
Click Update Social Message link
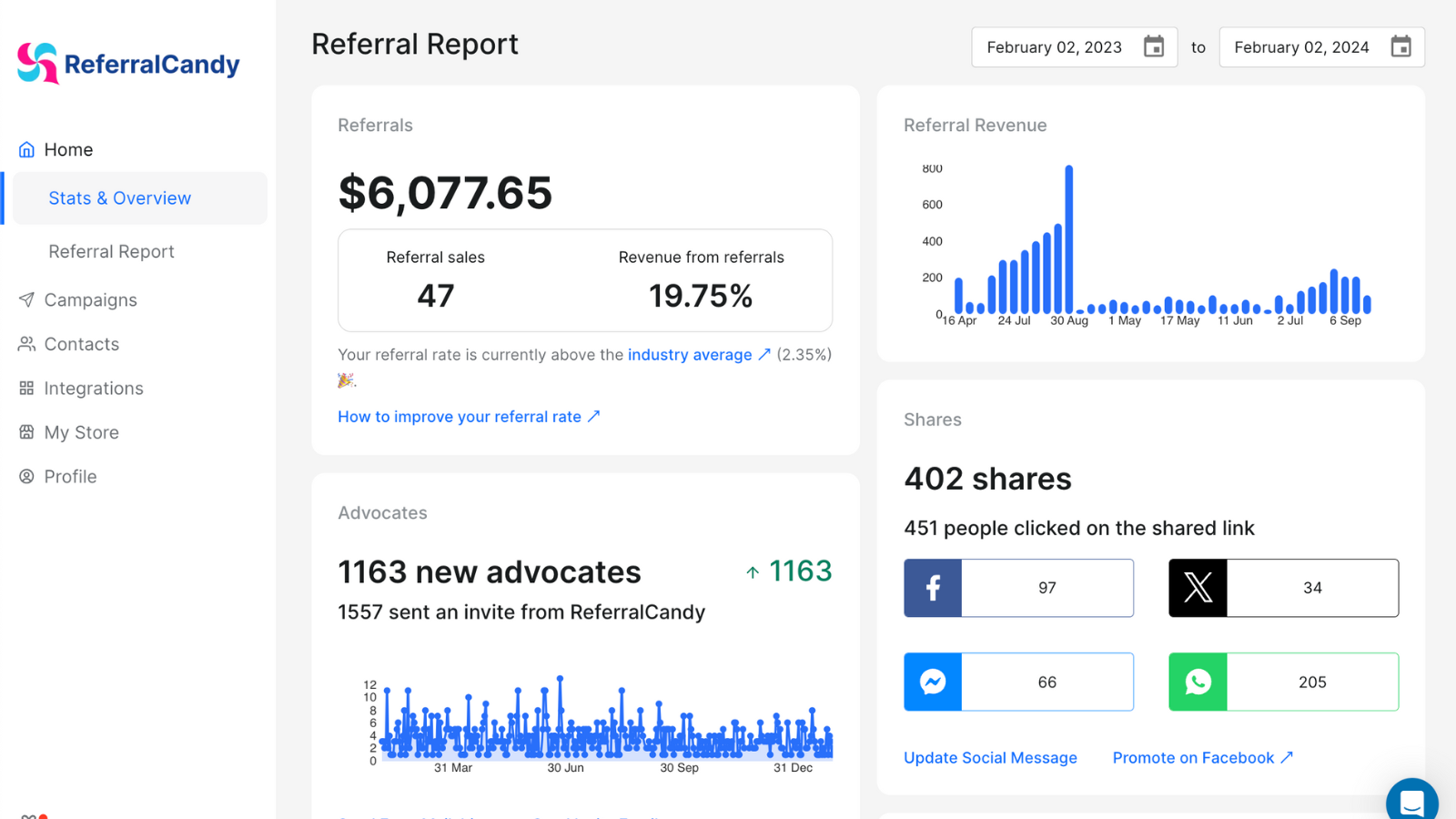[990, 758]
